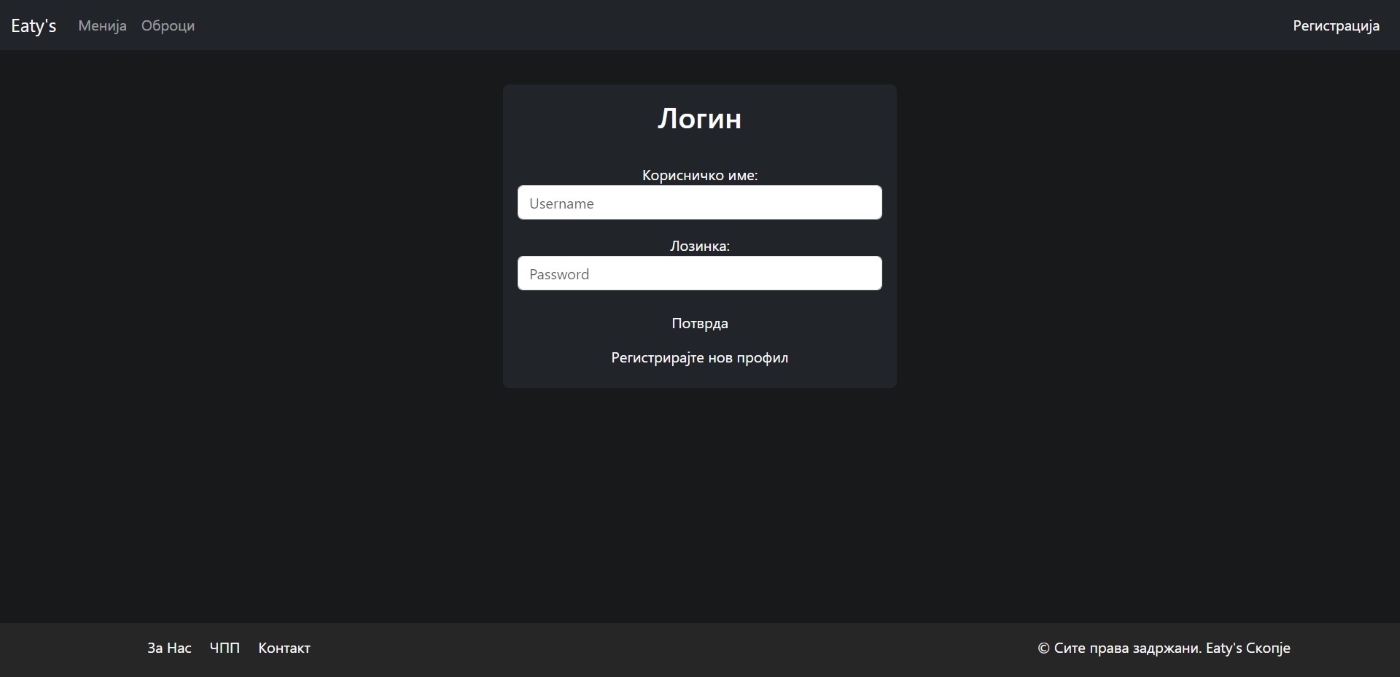Select the Контакт footer link
The width and height of the screenshot is (1400, 677).
pyautogui.click(x=284, y=648)
